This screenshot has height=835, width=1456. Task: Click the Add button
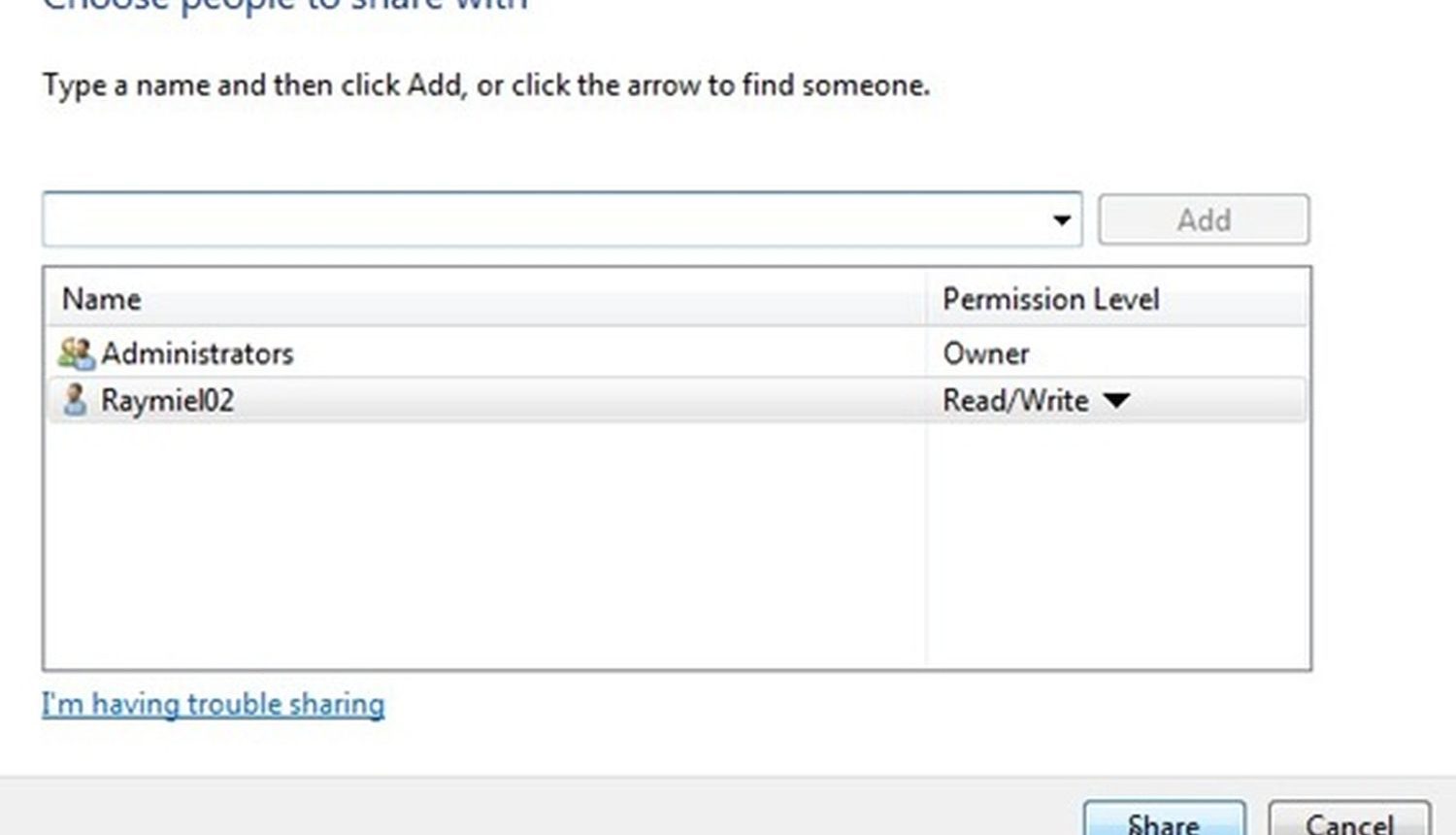tap(1204, 219)
